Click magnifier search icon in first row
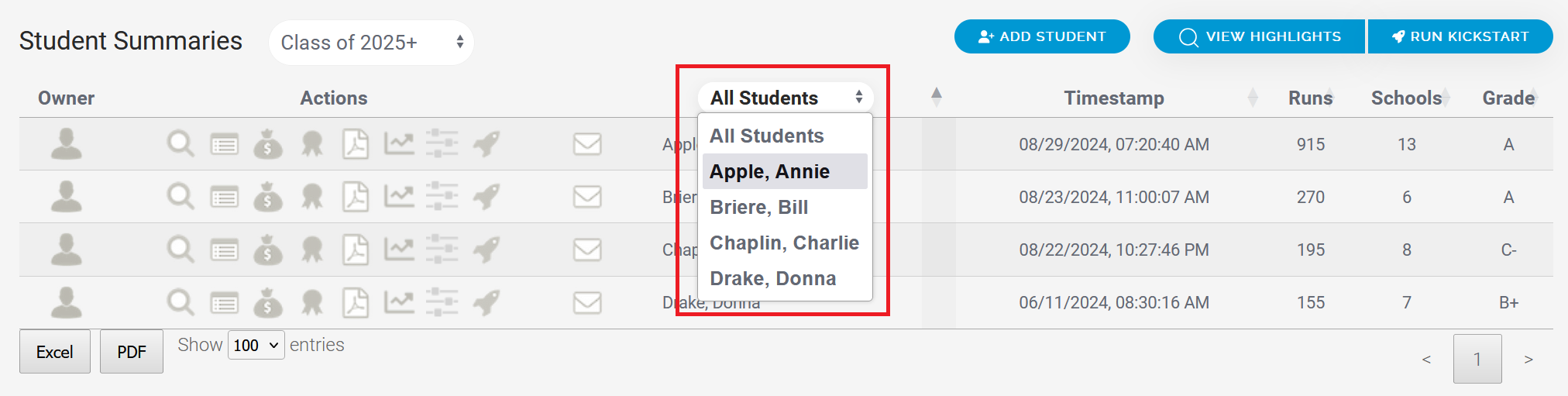Screen dimensions: 1568x396 [181, 144]
